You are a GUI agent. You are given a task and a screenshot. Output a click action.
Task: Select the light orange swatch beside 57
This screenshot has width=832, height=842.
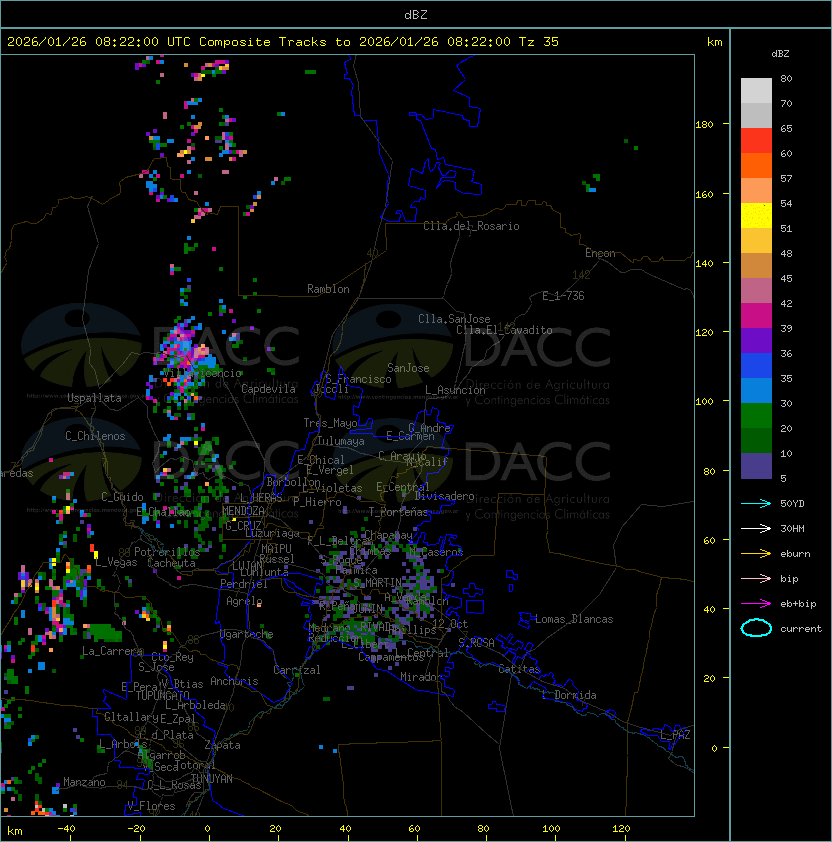[756, 191]
